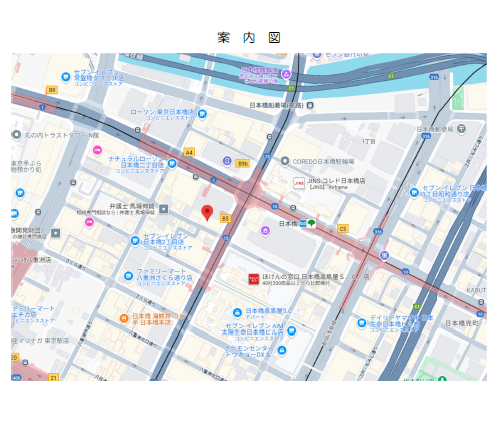
Task: Click the JINS コレド日本橋店 label
Action: click(x=336, y=183)
